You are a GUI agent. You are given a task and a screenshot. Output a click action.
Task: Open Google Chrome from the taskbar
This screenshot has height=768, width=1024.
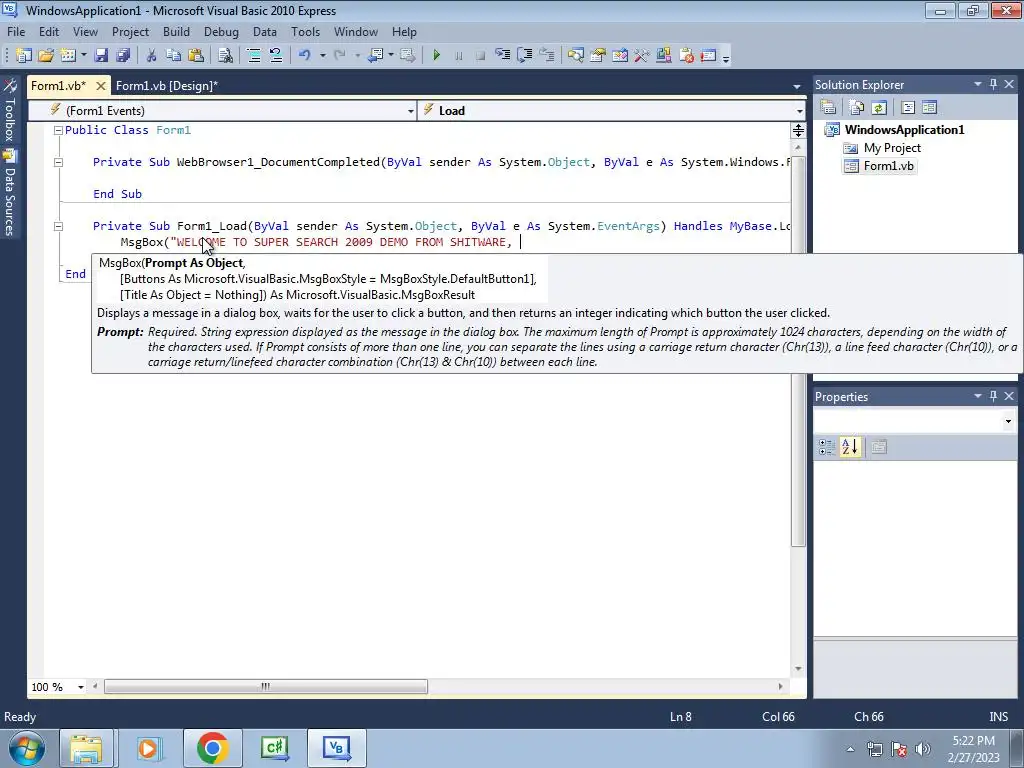(x=212, y=748)
